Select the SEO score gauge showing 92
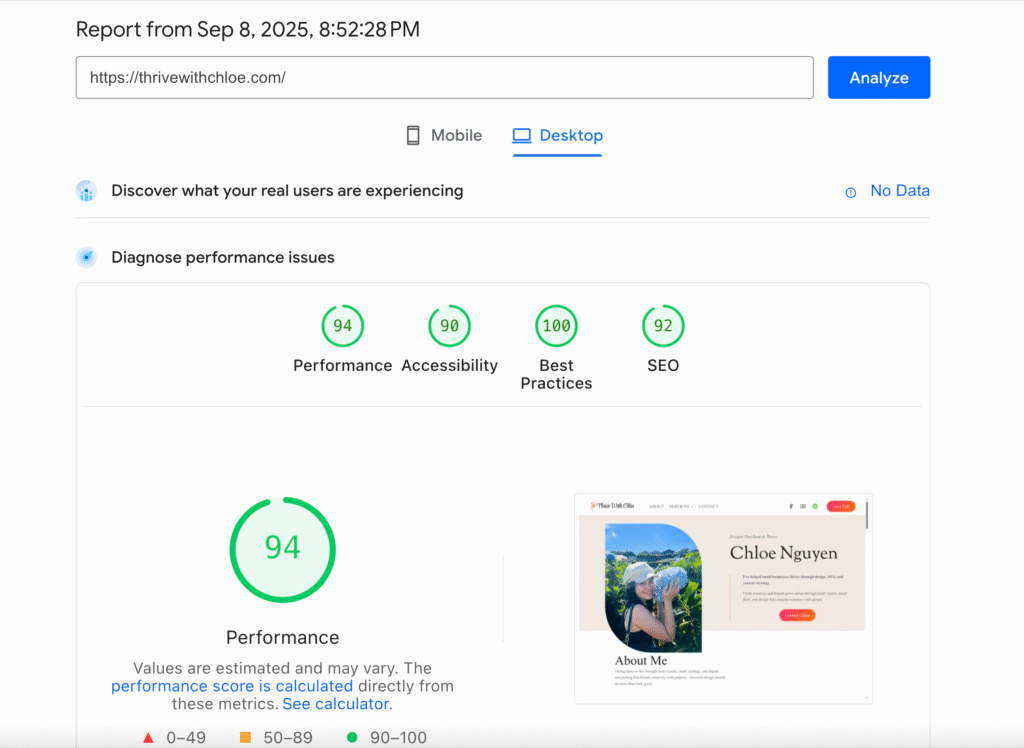 tap(663, 326)
